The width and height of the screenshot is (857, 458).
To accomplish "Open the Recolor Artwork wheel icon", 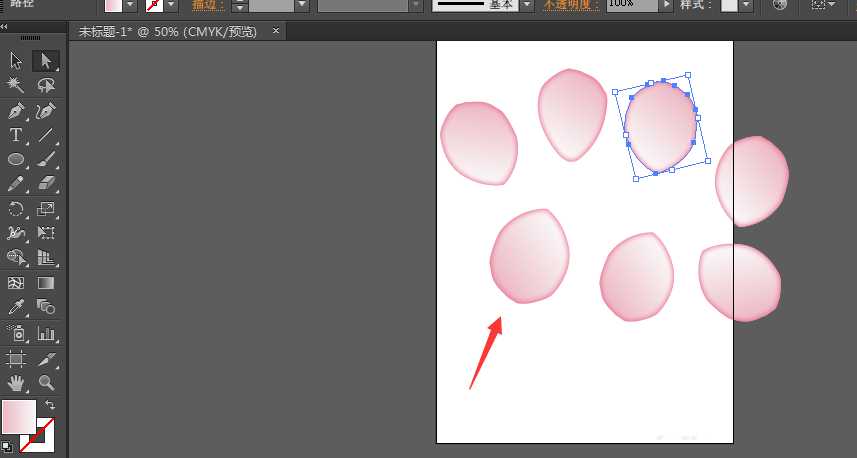I will pyautogui.click(x=780, y=4).
